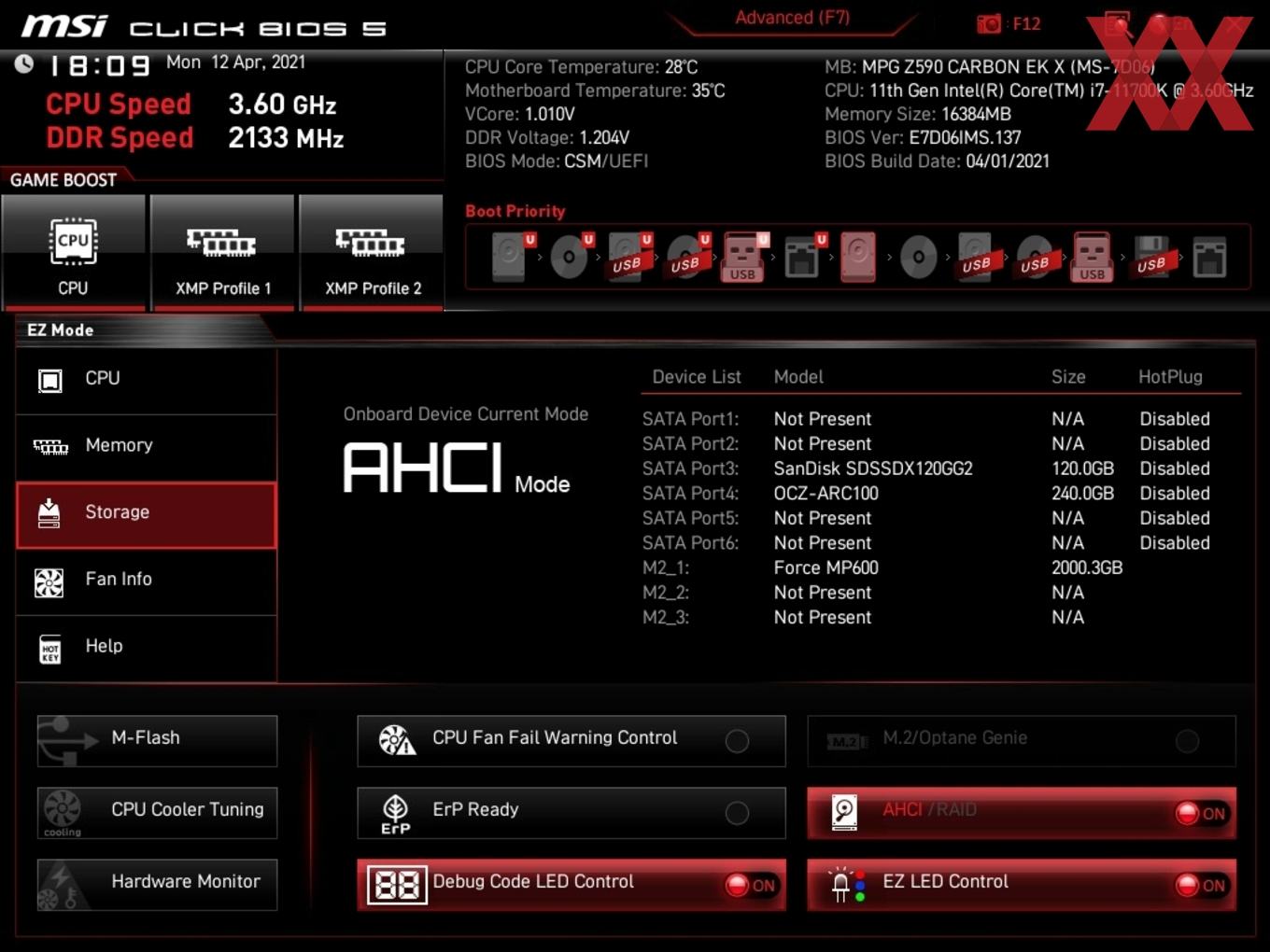
Task: Click OCZ-ARC100 on SATA Port4
Action: point(825,493)
